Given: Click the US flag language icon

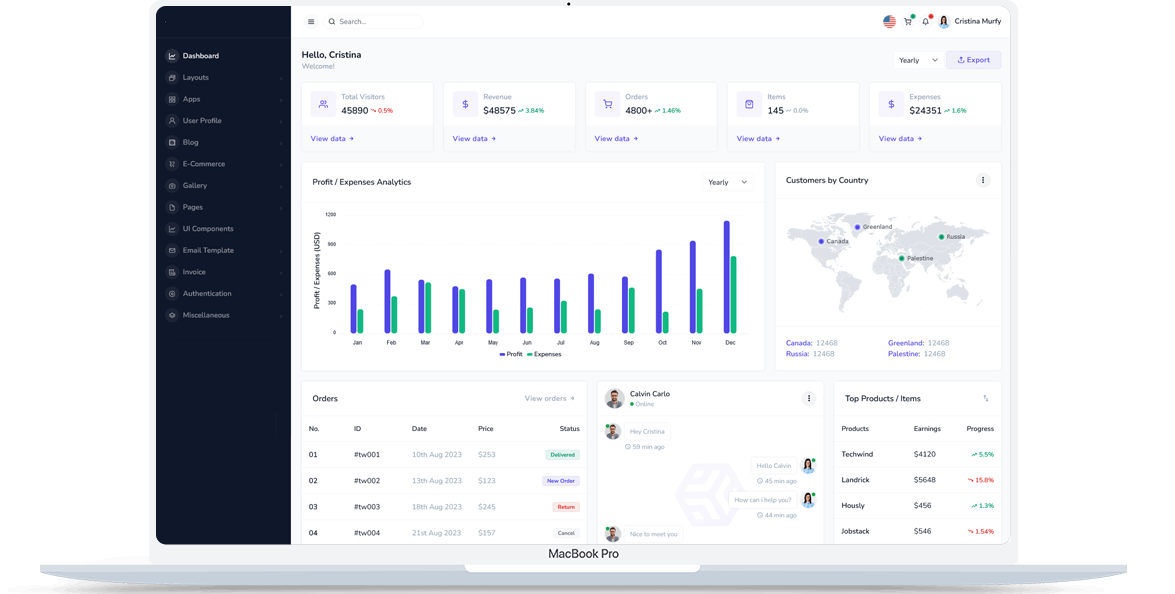Looking at the screenshot, I should [x=889, y=21].
